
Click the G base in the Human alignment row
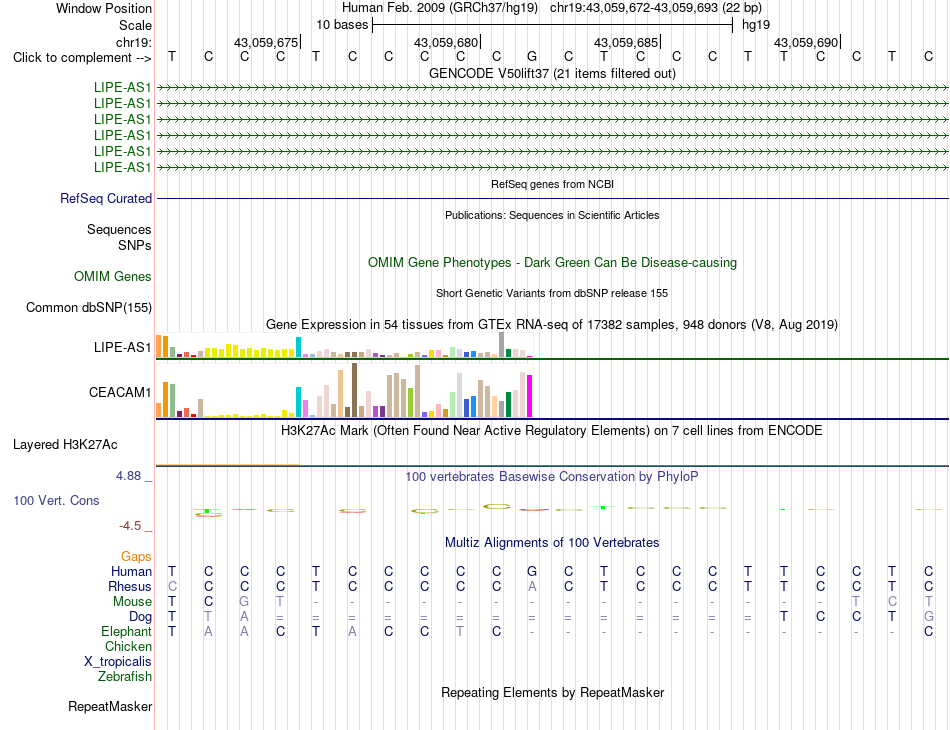532,571
